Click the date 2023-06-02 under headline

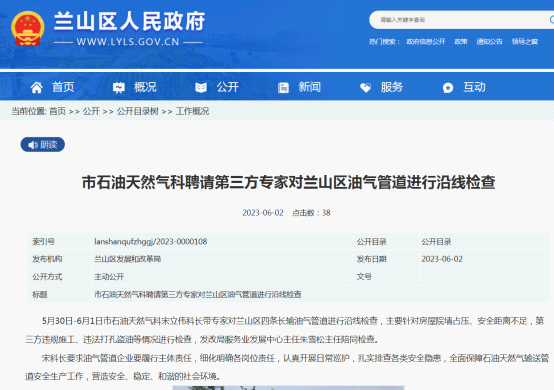pyautogui.click(x=263, y=213)
